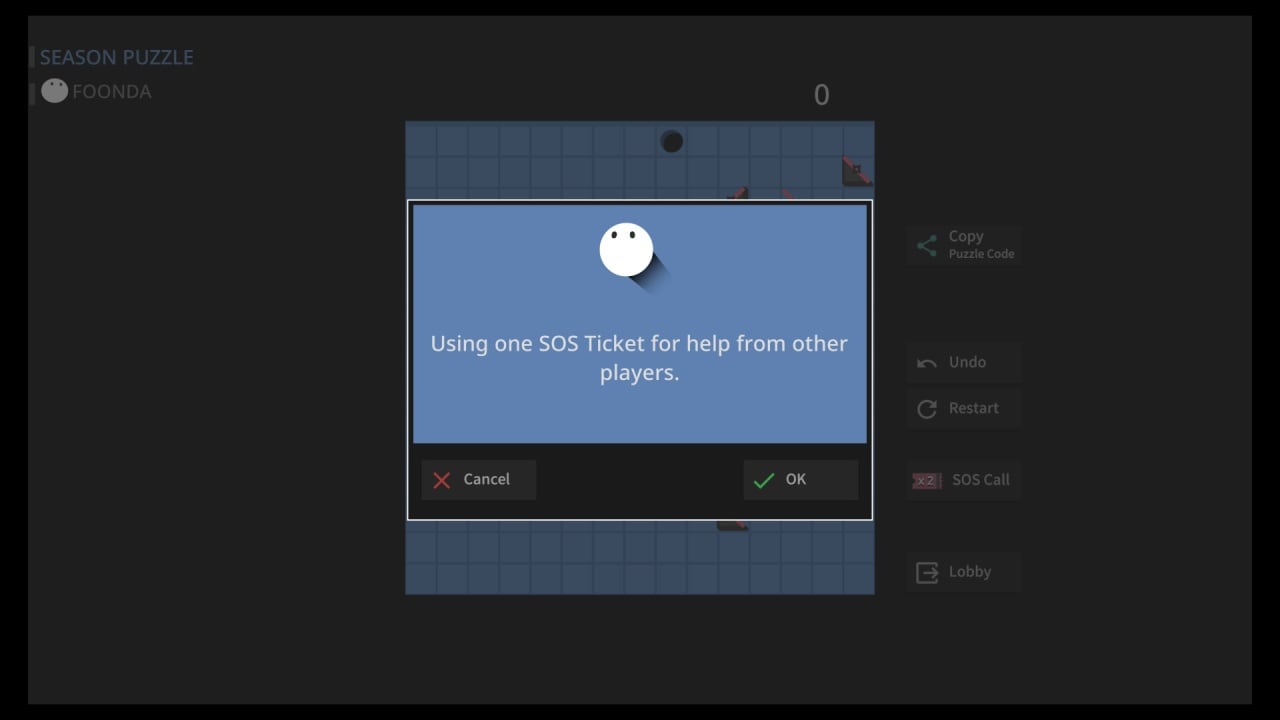Click the circular Restart arrow icon
The image size is (1280, 720).
pos(927,409)
